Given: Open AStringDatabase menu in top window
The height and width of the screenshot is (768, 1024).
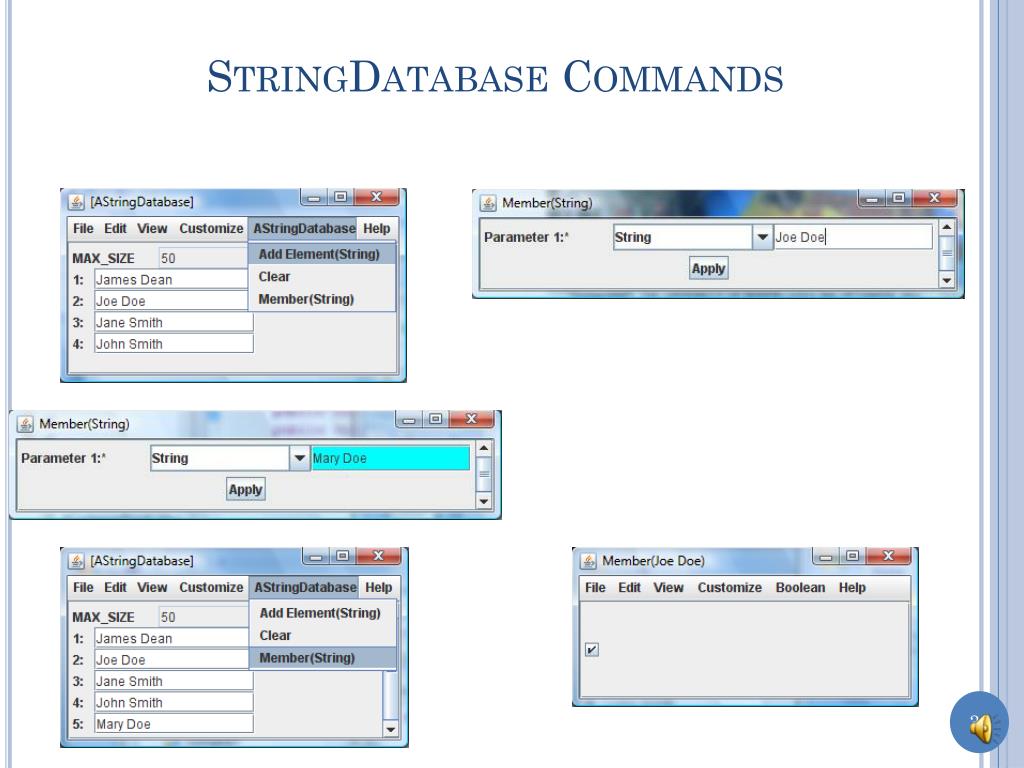Looking at the screenshot, I should point(304,229).
